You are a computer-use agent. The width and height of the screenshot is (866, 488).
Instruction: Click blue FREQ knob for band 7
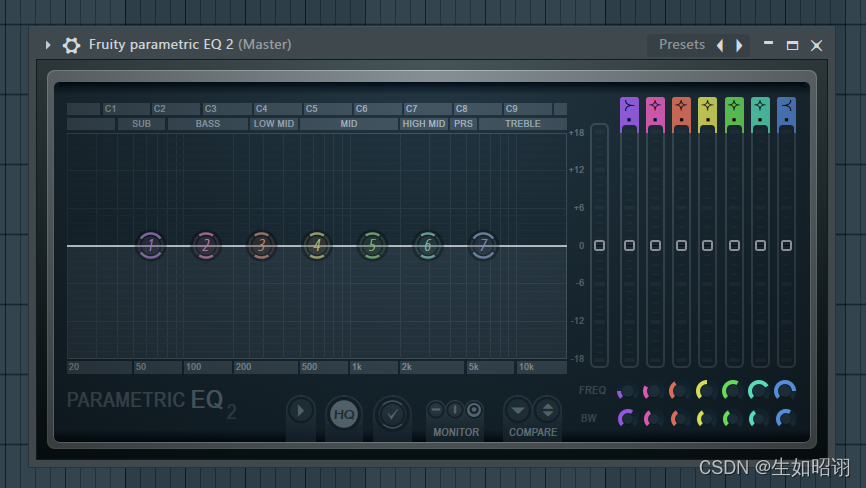coord(785,390)
